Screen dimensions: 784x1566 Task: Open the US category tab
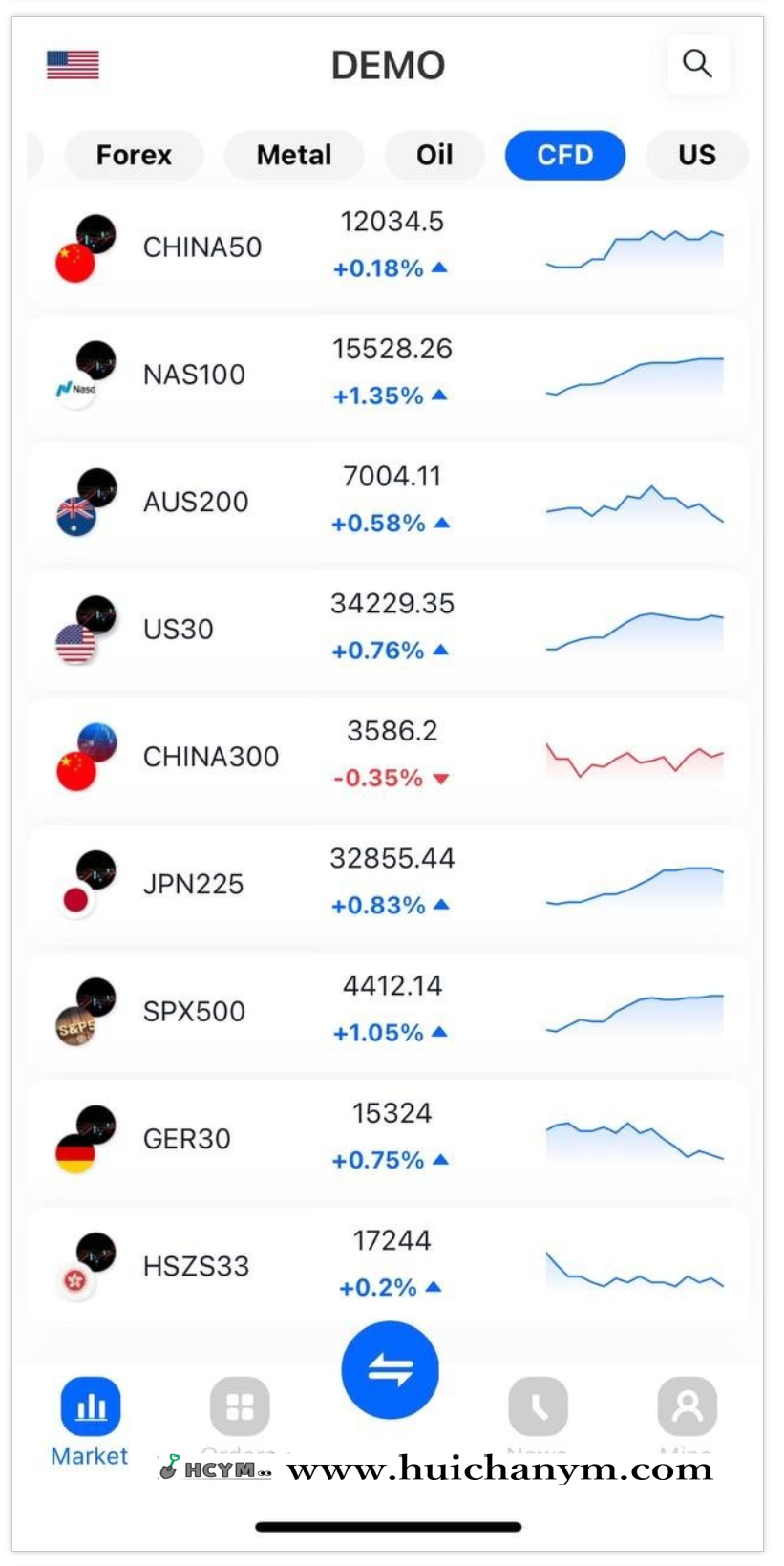click(x=696, y=155)
